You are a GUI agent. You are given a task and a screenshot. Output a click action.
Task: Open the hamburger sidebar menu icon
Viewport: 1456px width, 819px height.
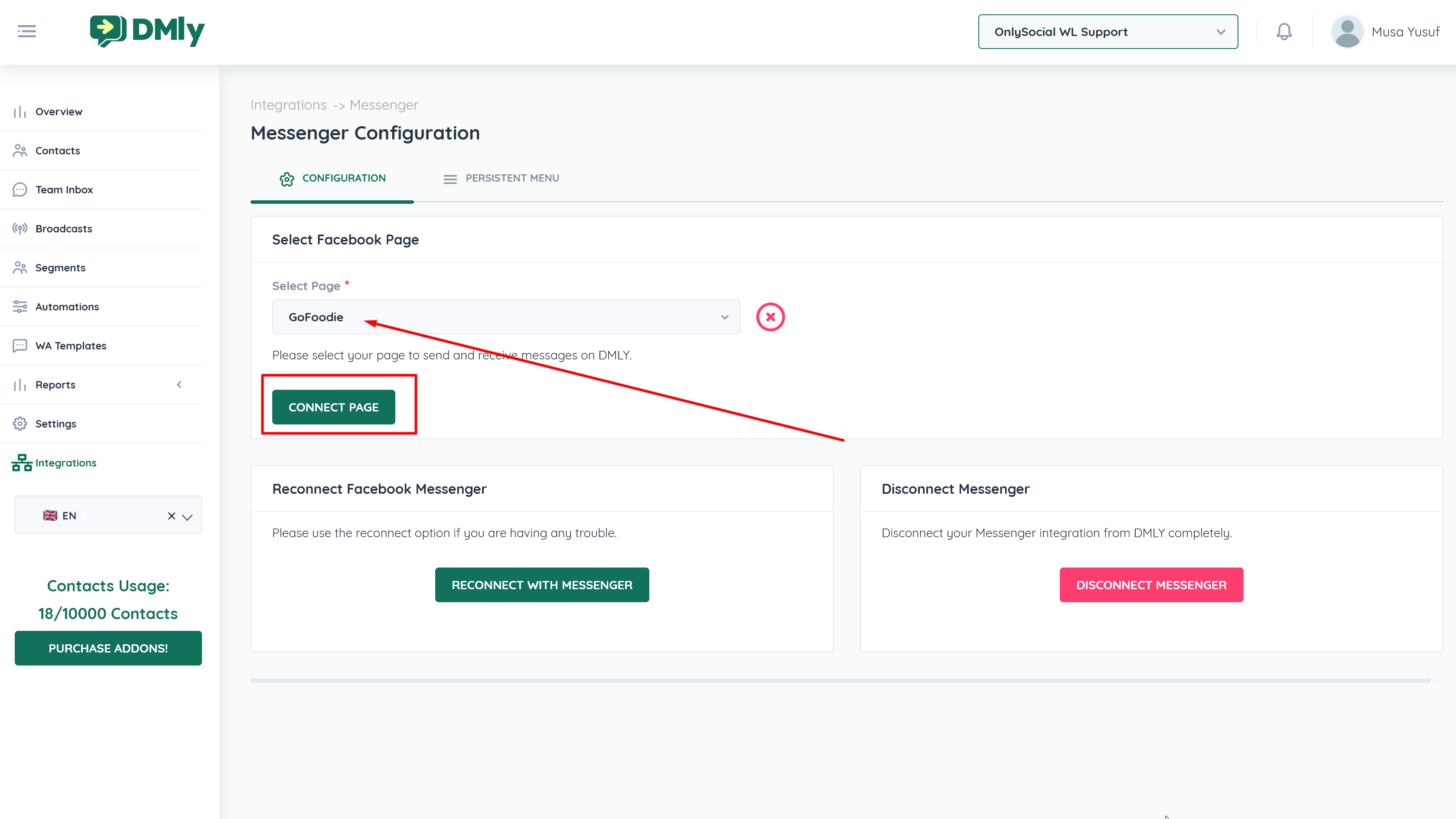[26, 32]
